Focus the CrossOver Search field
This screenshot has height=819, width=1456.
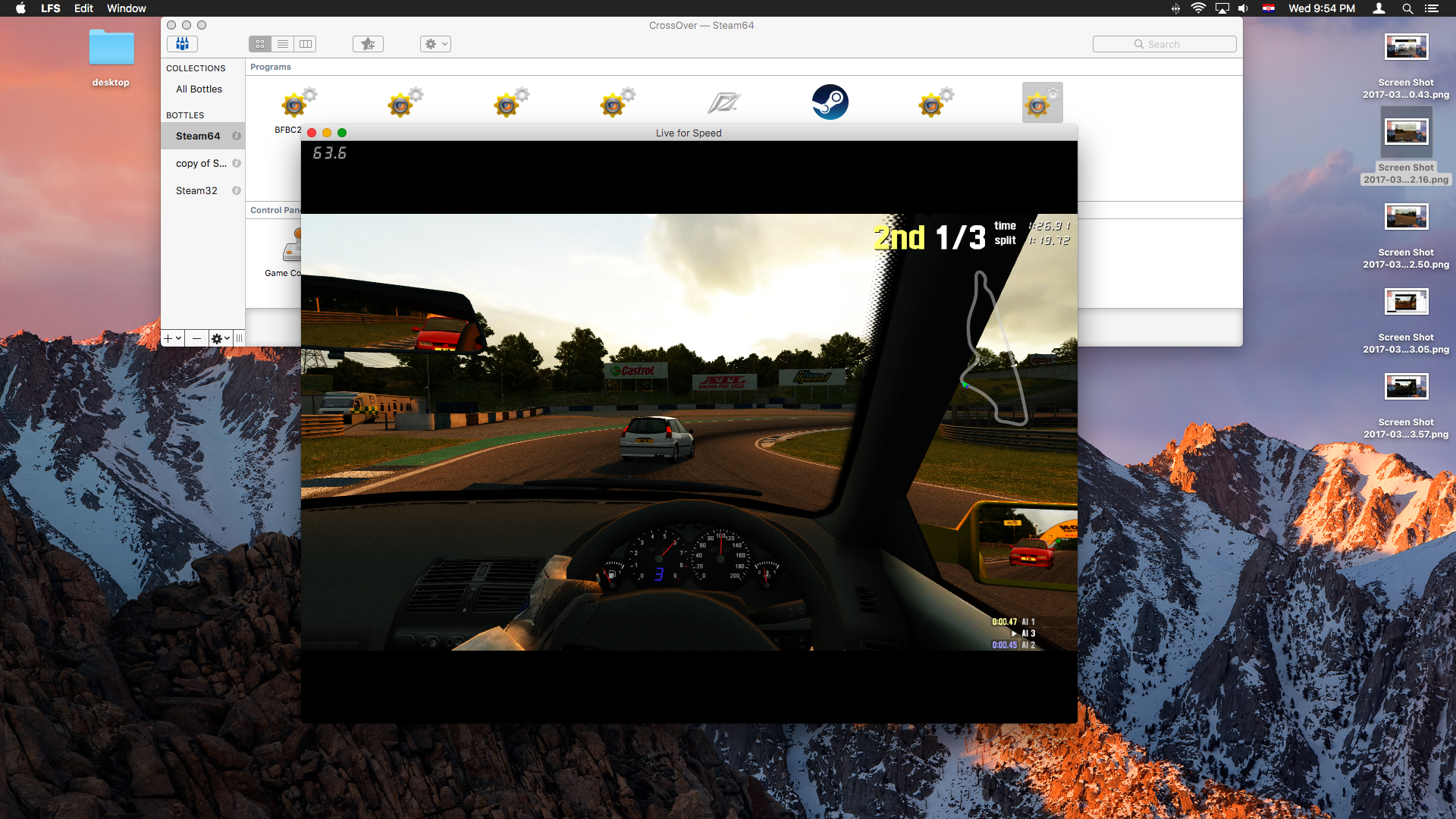pos(1164,44)
